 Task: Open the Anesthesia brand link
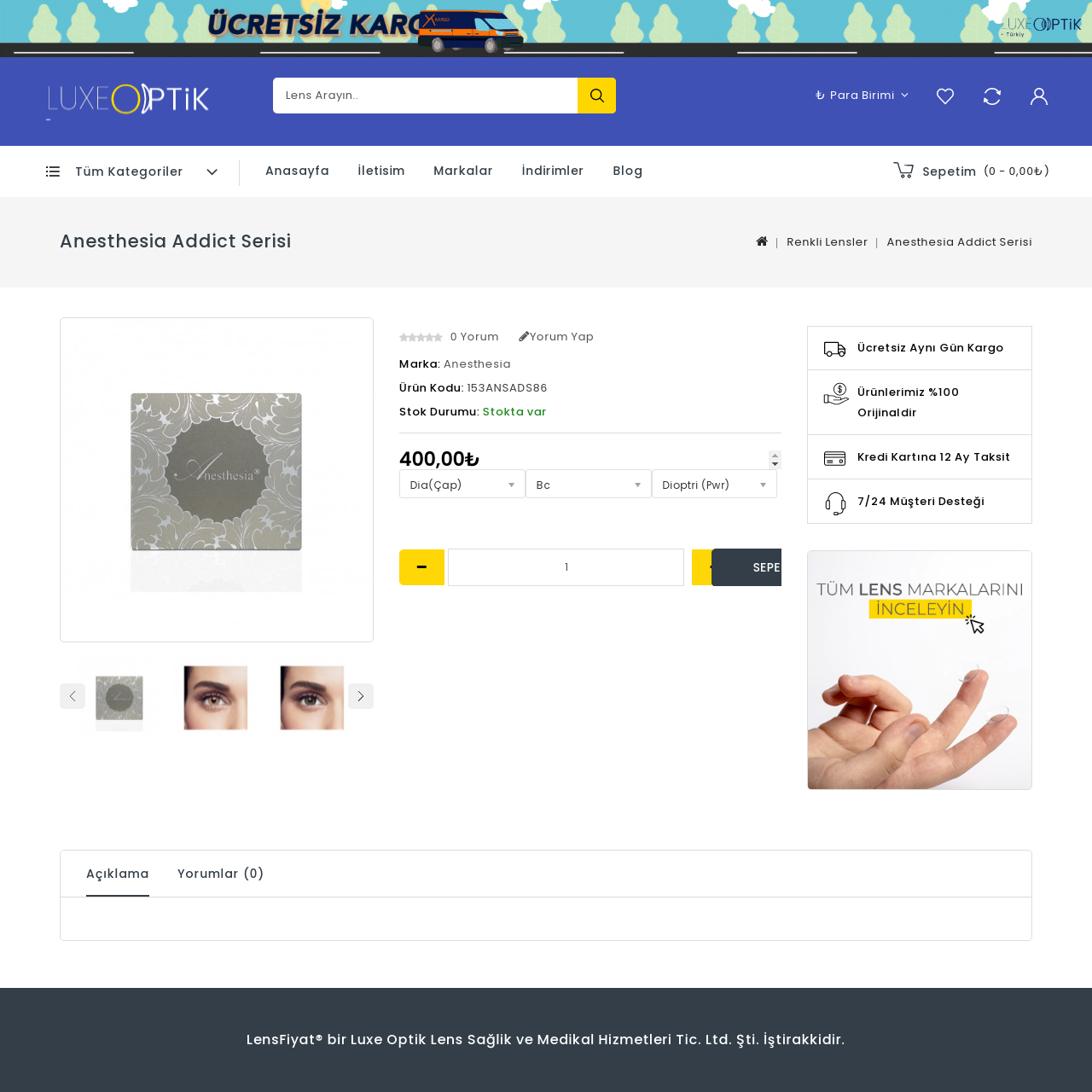point(477,364)
